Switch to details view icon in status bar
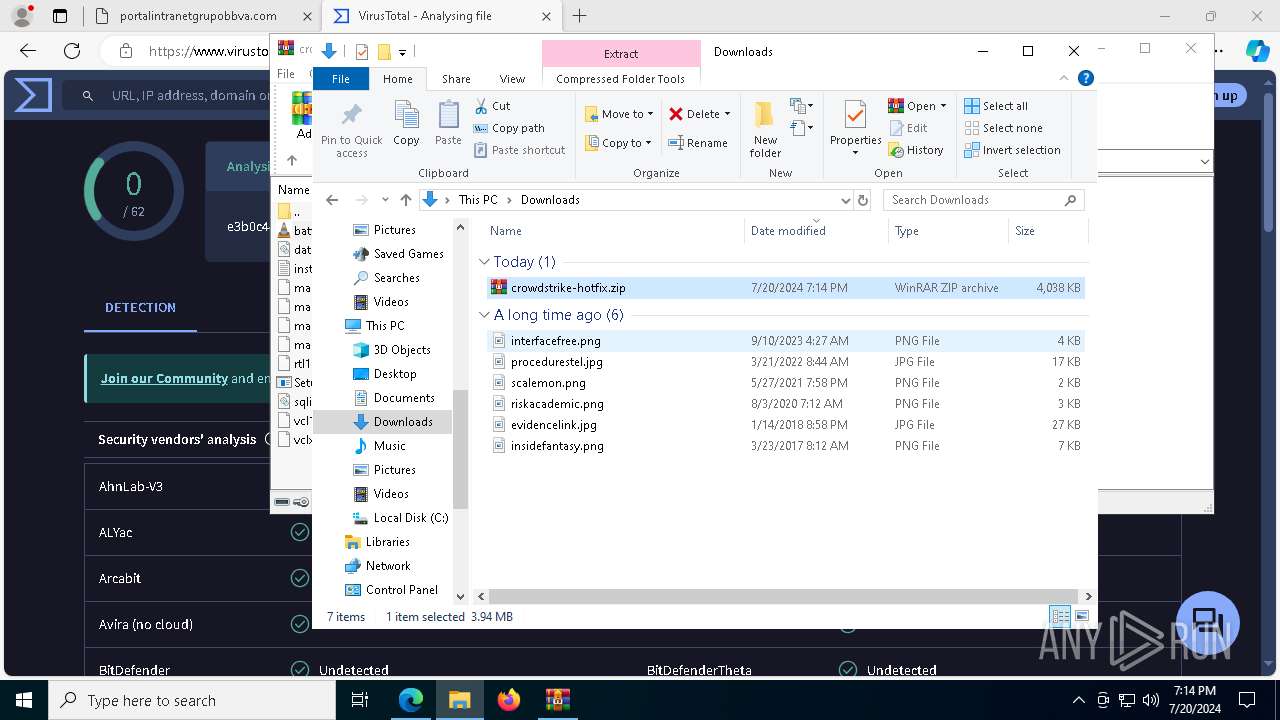The width and height of the screenshot is (1280, 720). pyautogui.click(x=1060, y=616)
